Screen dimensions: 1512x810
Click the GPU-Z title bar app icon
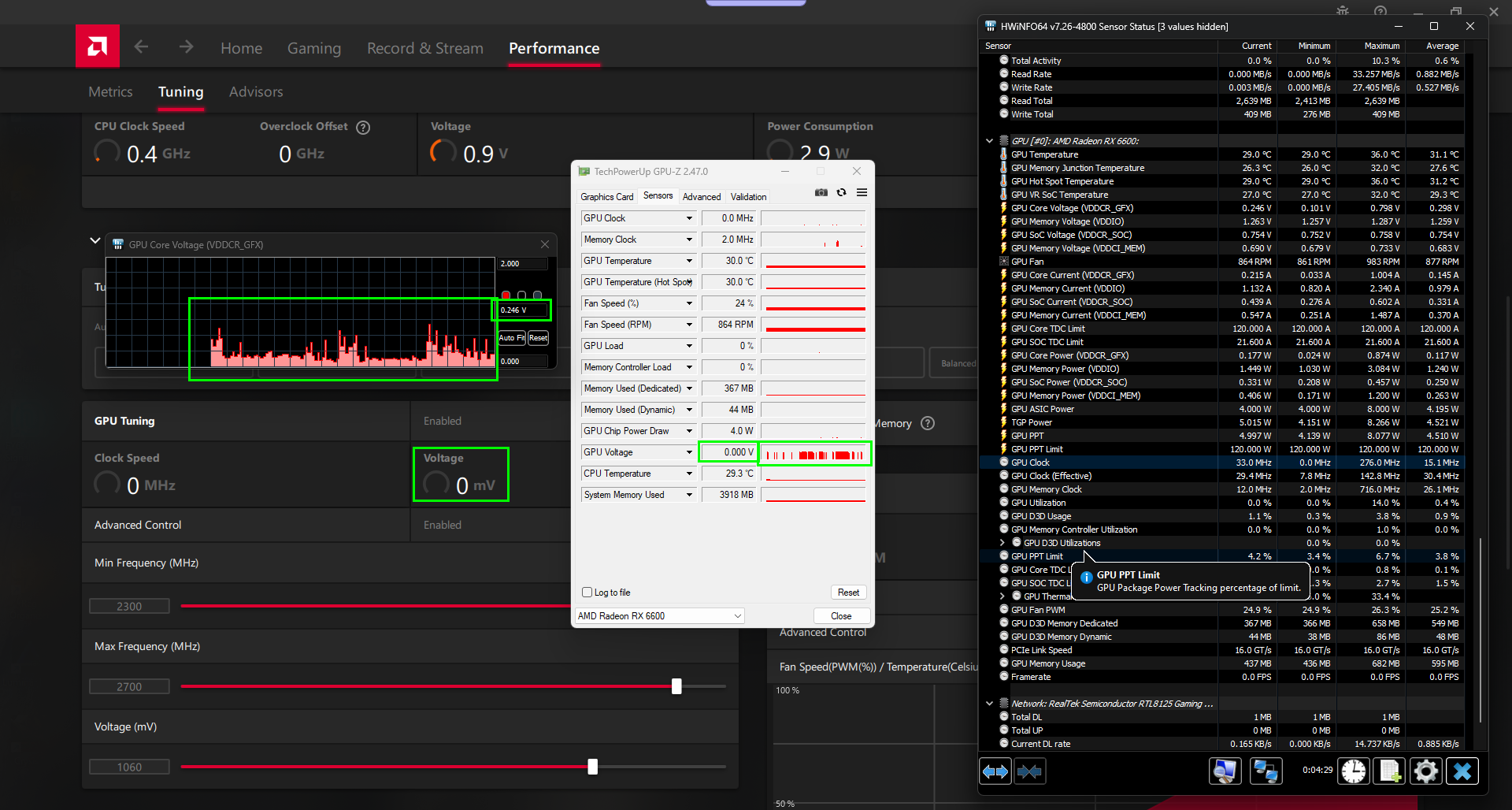click(584, 171)
